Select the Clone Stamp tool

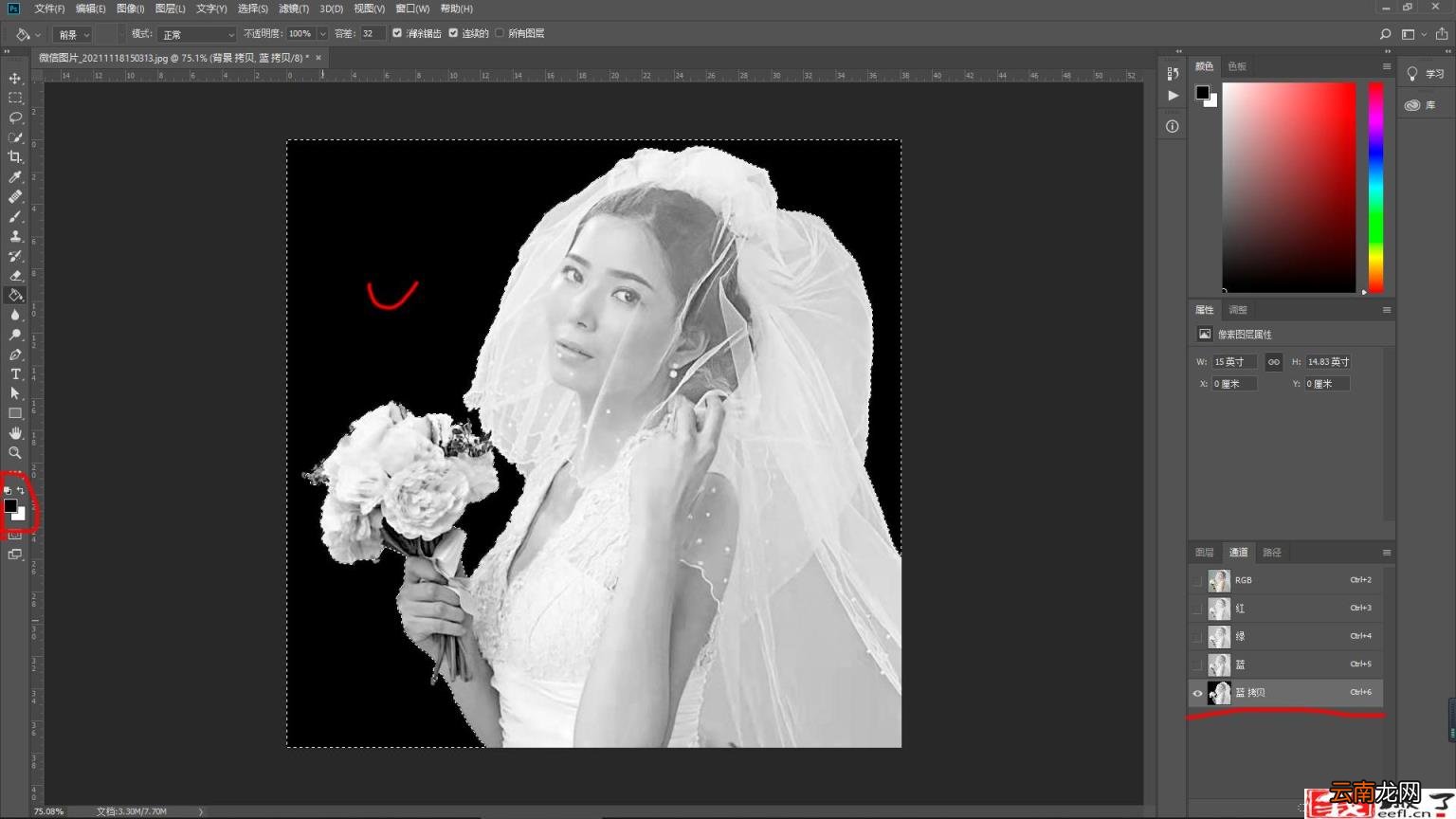(x=15, y=236)
